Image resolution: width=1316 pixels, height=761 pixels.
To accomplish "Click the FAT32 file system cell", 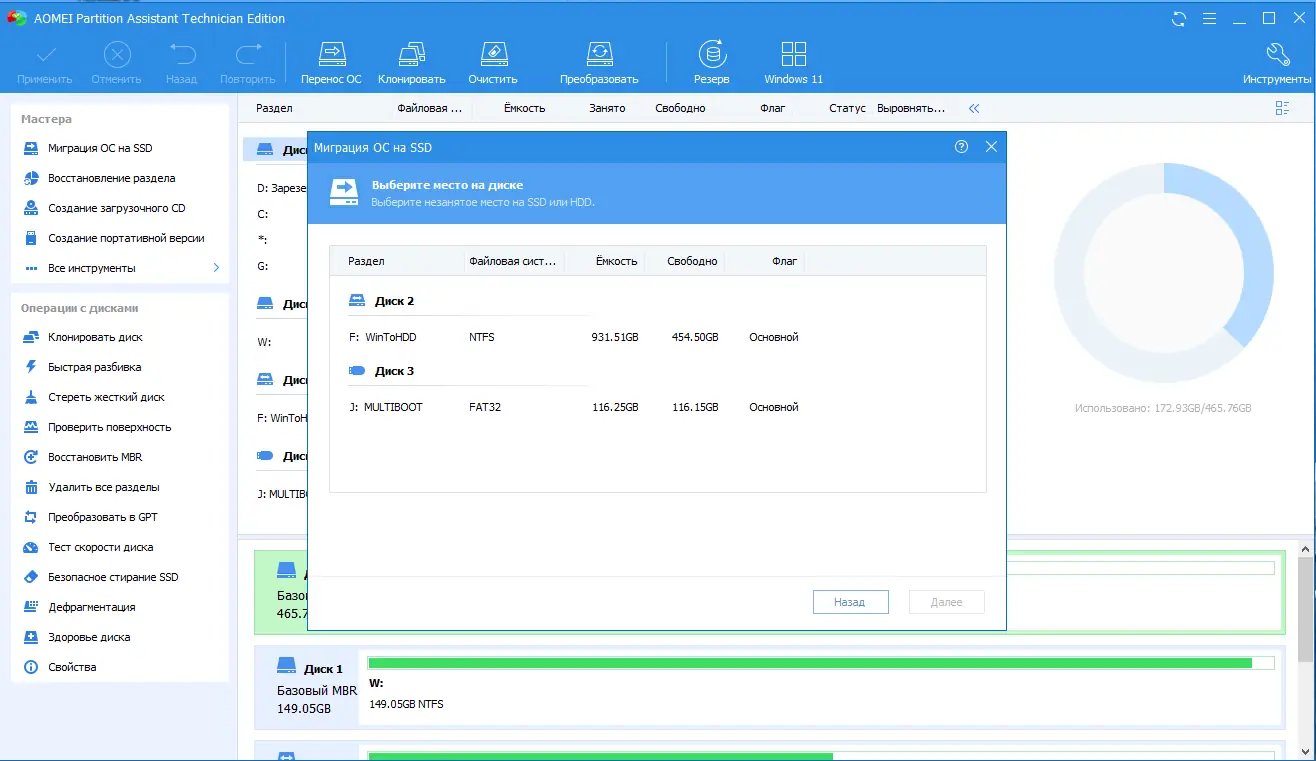I will 485,407.
